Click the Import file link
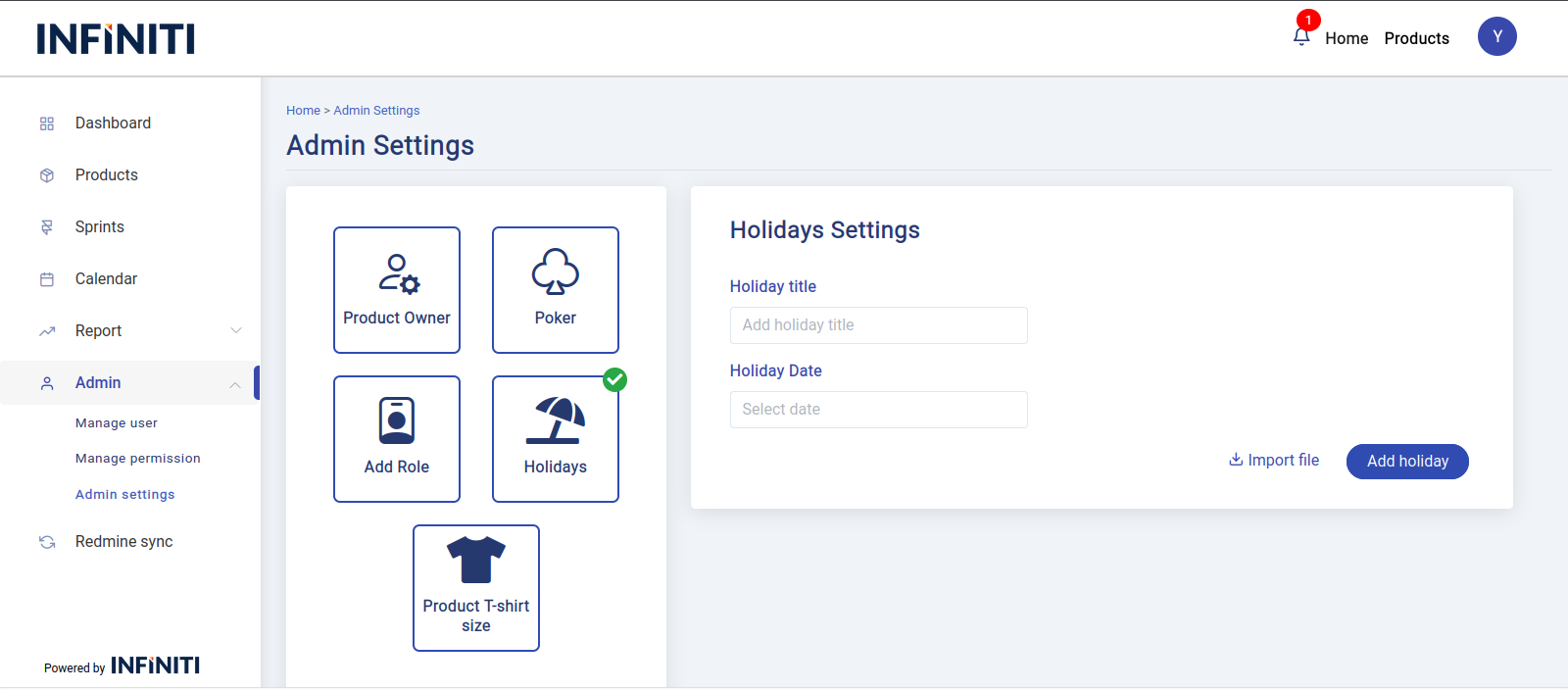The image size is (1568, 690). click(1274, 461)
